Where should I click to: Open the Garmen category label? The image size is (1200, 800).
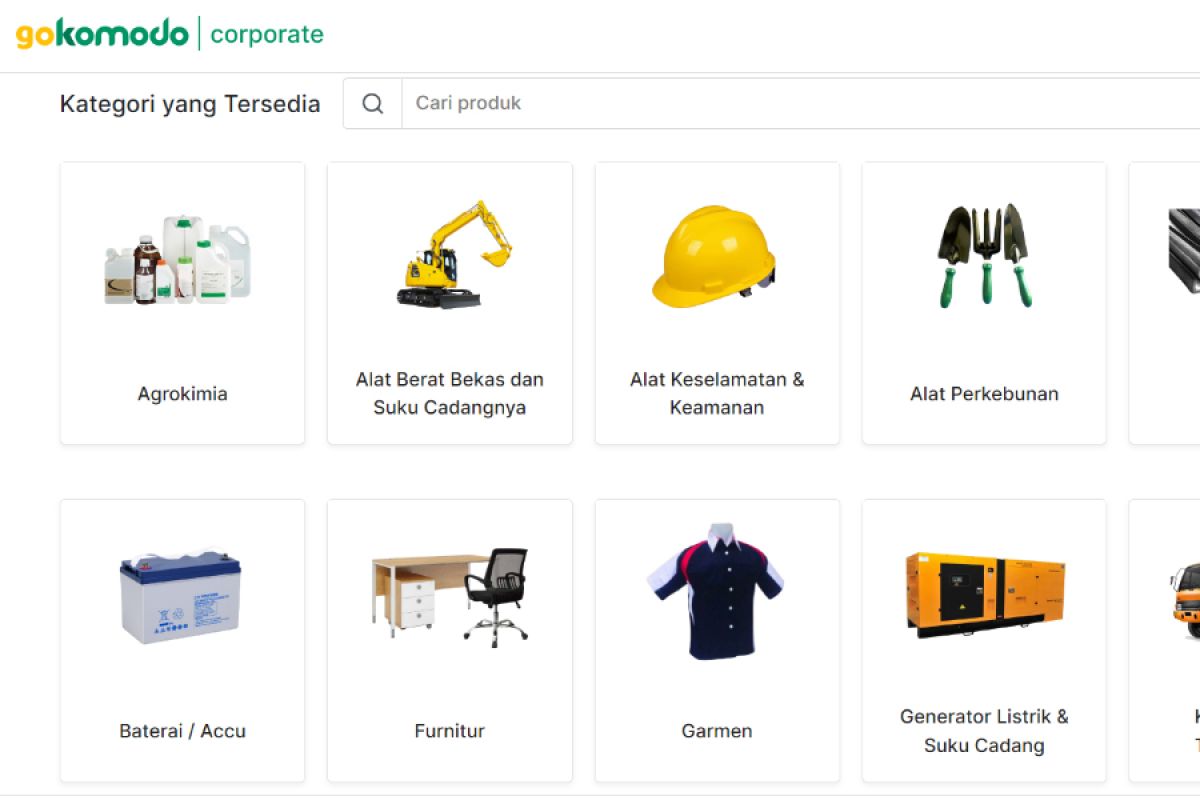click(x=717, y=731)
